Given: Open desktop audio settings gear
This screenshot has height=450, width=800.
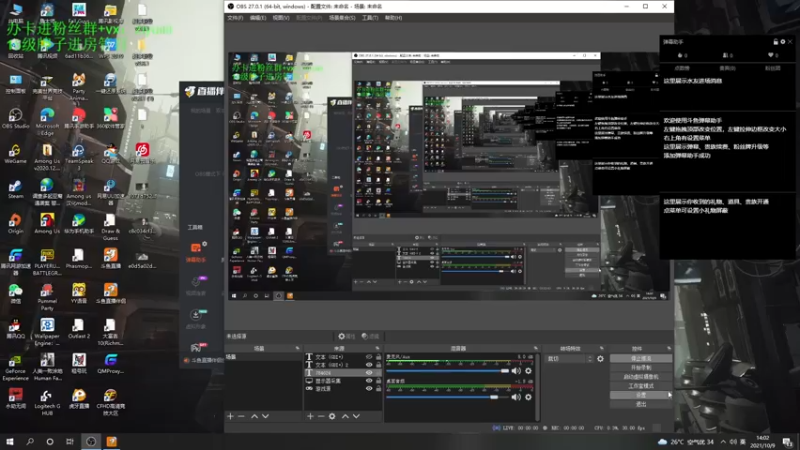Looking at the screenshot, I should (529, 397).
